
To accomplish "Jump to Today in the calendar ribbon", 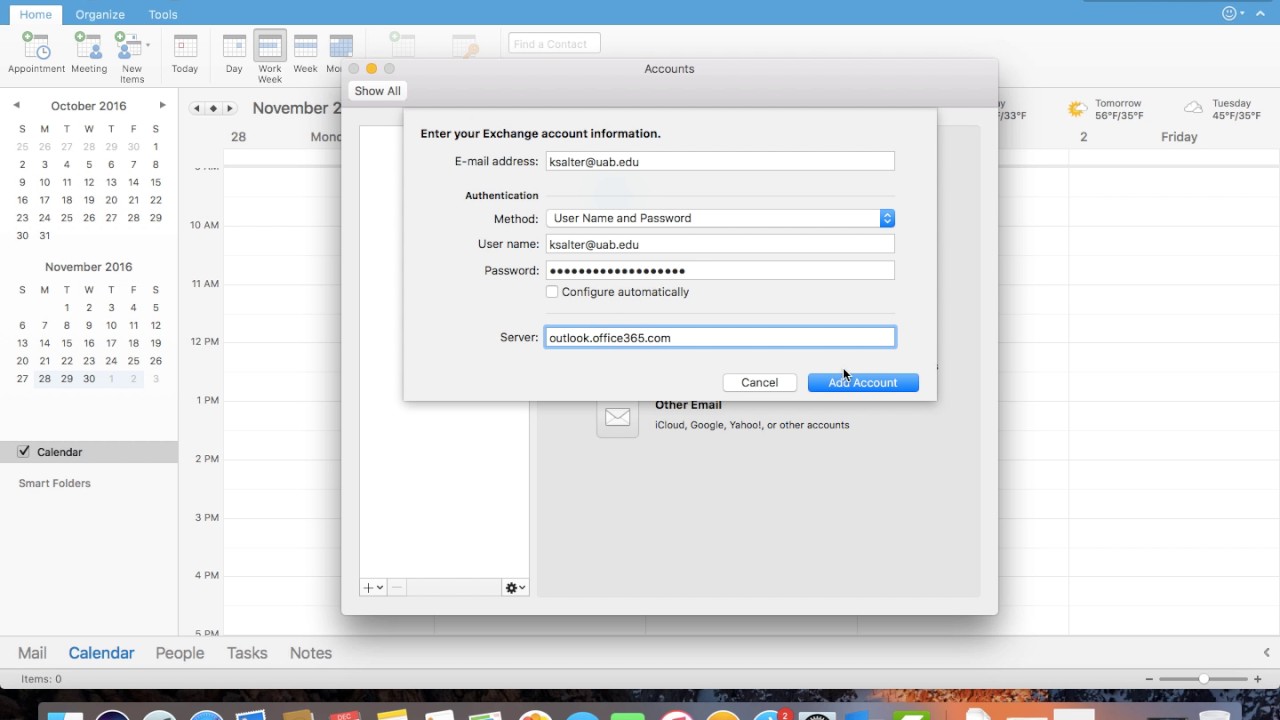I will click(185, 53).
